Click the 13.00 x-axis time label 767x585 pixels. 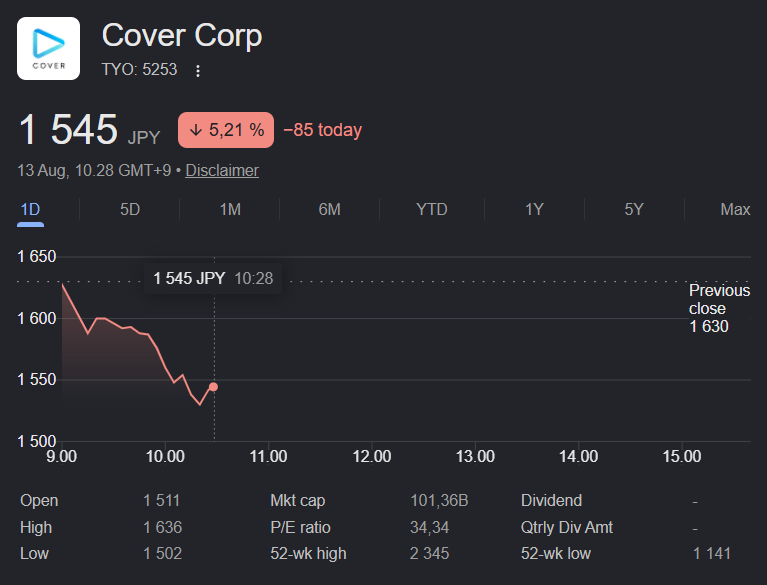pyautogui.click(x=475, y=456)
